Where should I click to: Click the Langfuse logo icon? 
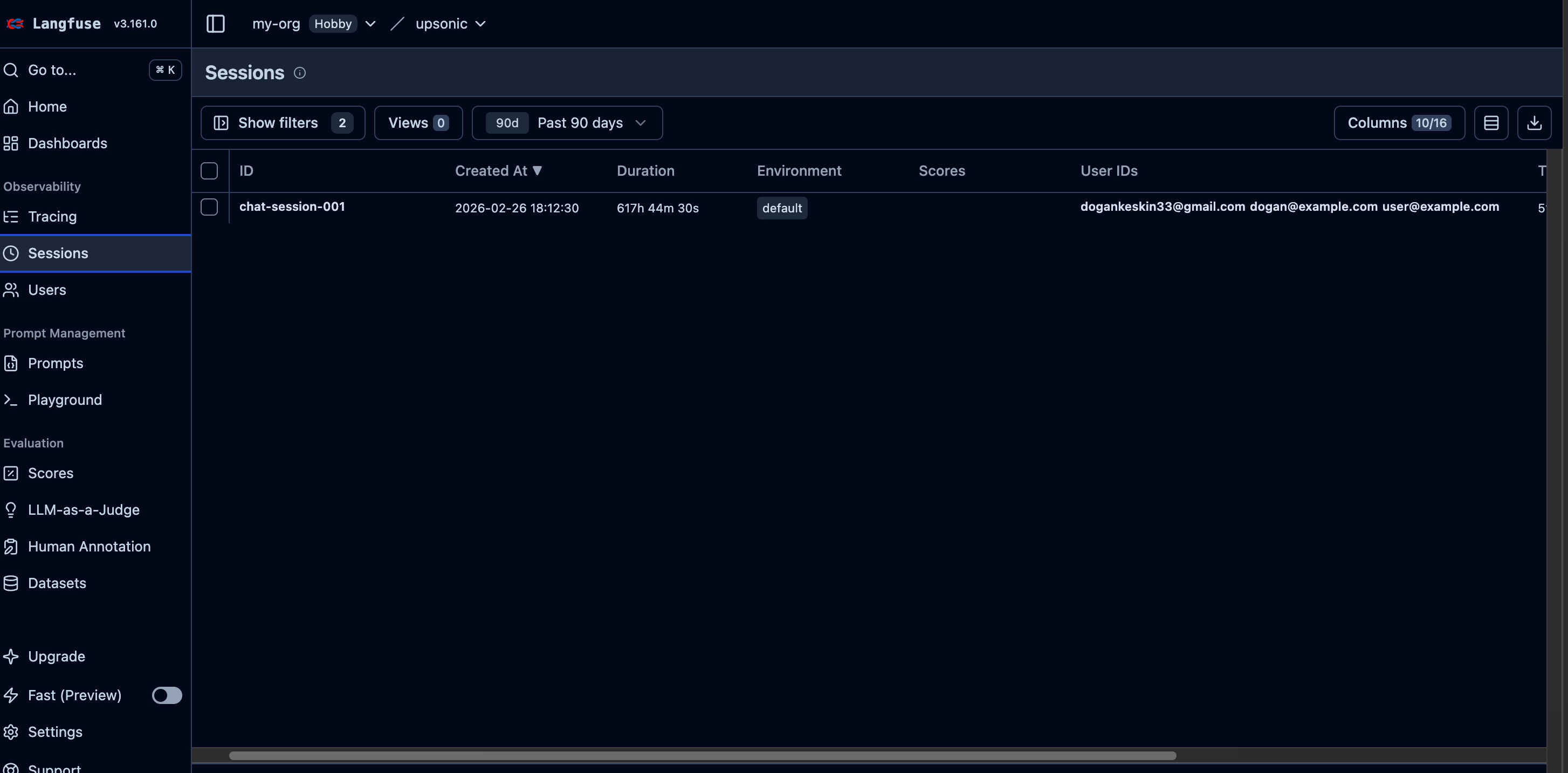click(x=15, y=23)
